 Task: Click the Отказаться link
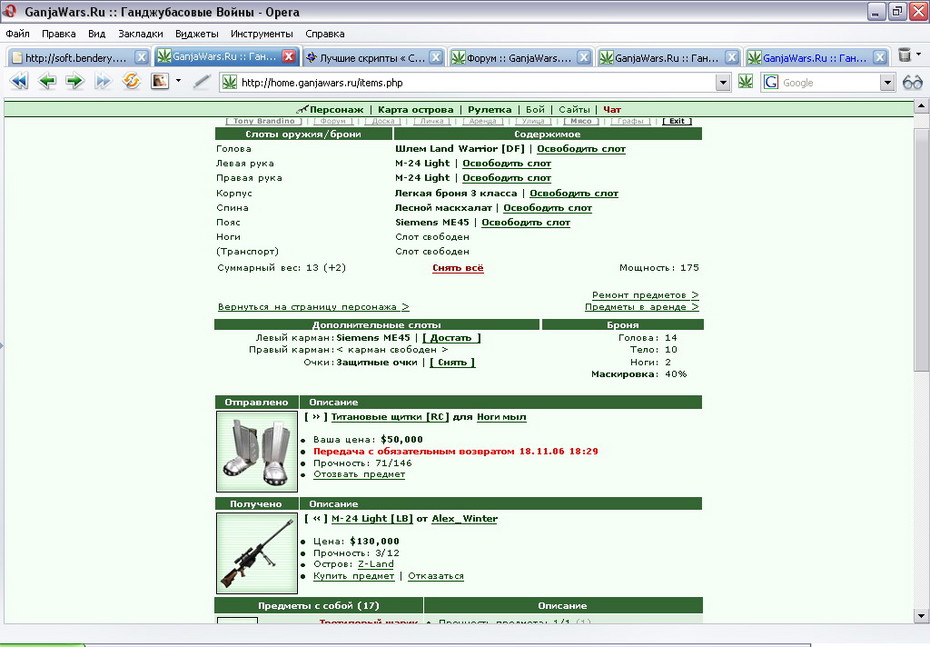(436, 576)
